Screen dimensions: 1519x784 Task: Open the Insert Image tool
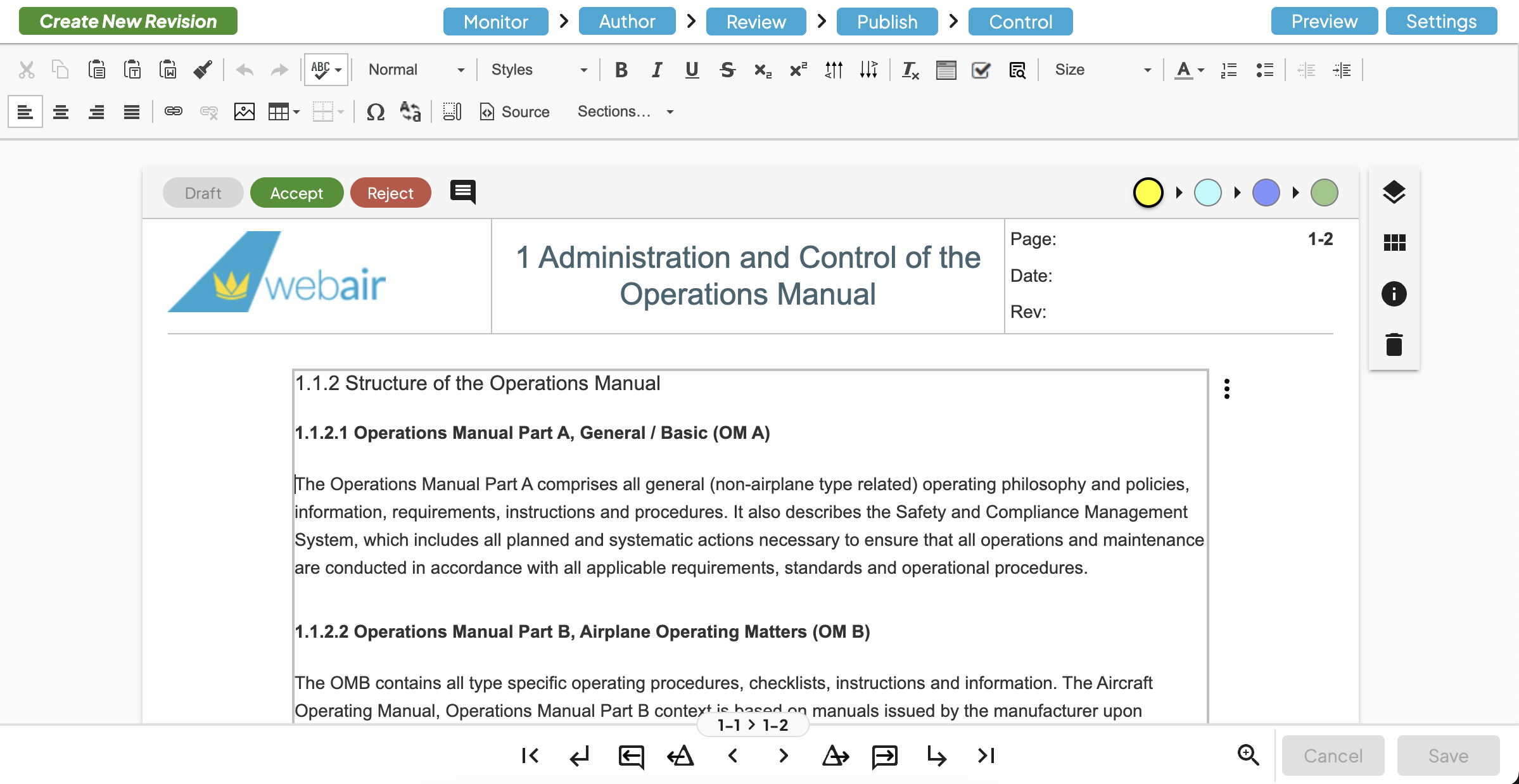click(x=244, y=112)
